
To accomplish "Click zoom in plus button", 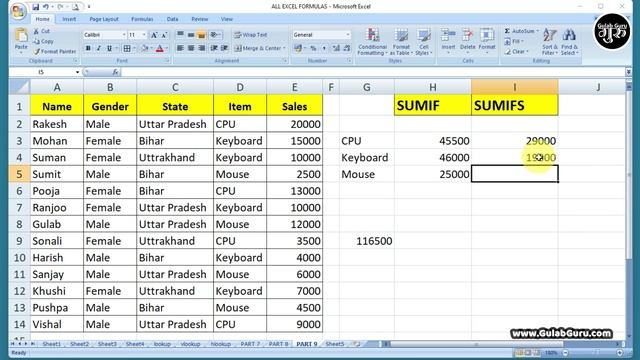I will (x=620, y=353).
